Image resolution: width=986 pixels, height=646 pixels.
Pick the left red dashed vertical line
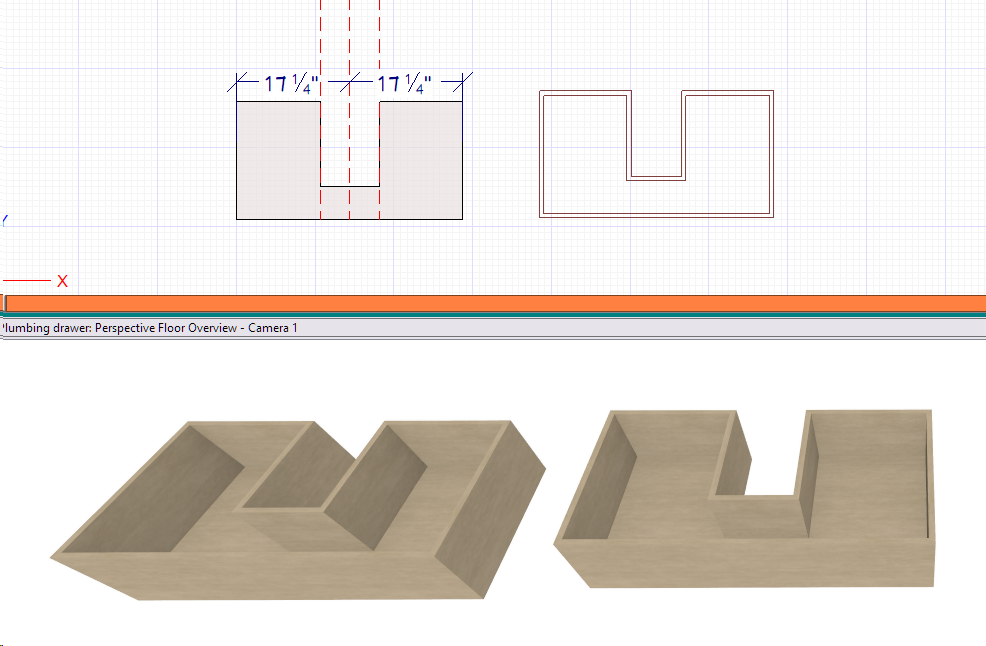320,40
